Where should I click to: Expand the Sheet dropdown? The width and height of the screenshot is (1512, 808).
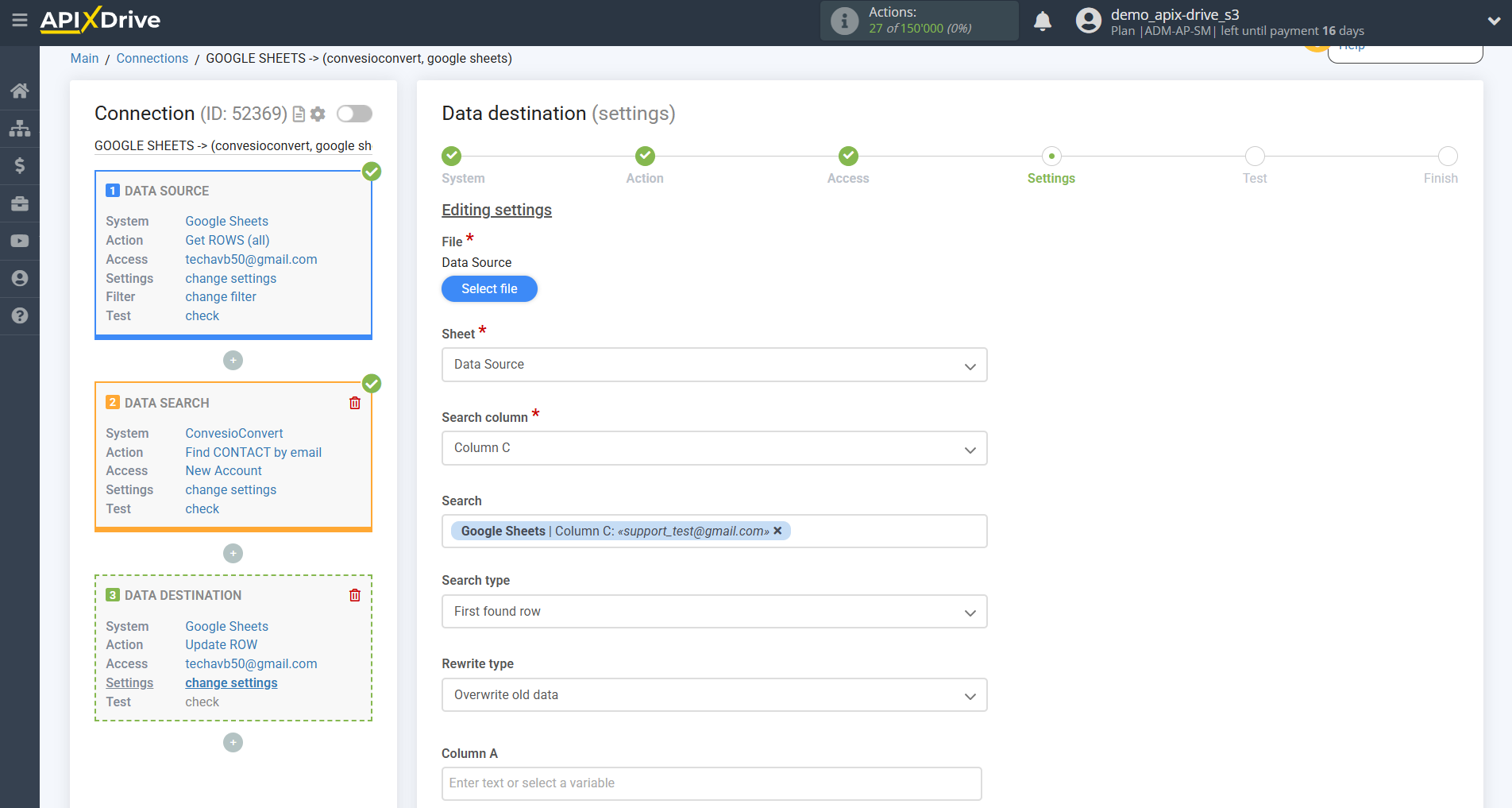click(x=714, y=365)
